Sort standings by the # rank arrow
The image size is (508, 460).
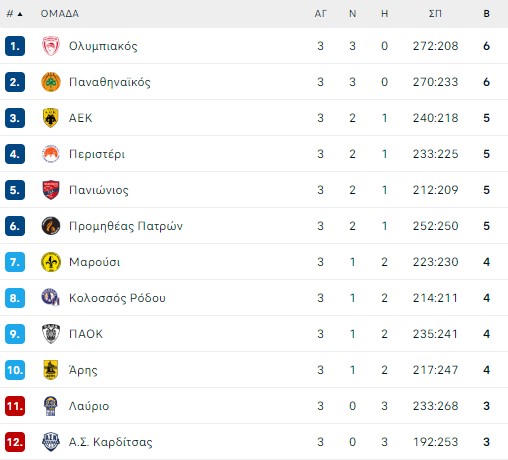click(15, 14)
